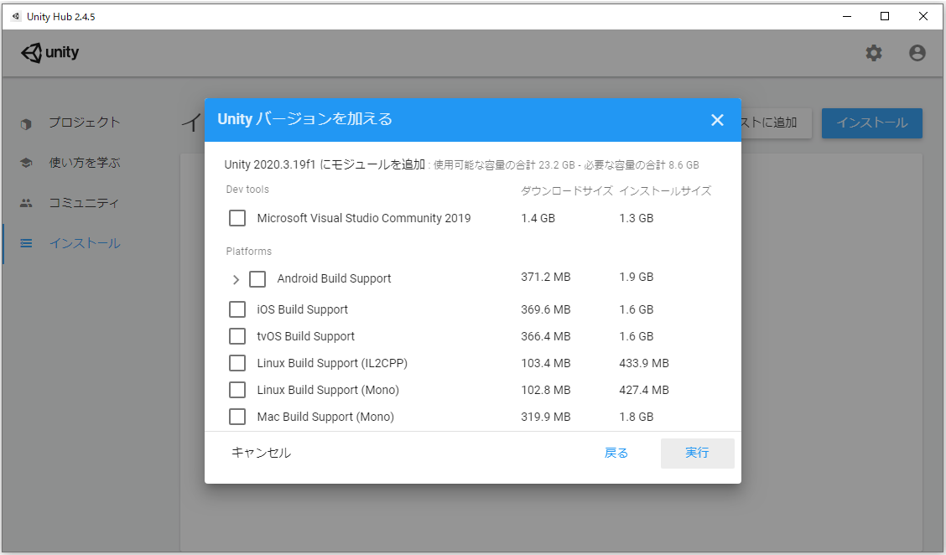Expand the Android Build Support chevron
The height and width of the screenshot is (555, 946).
point(236,279)
